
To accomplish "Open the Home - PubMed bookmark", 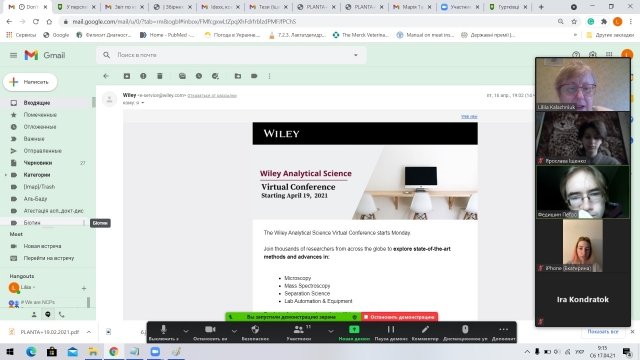I will 167,35.
